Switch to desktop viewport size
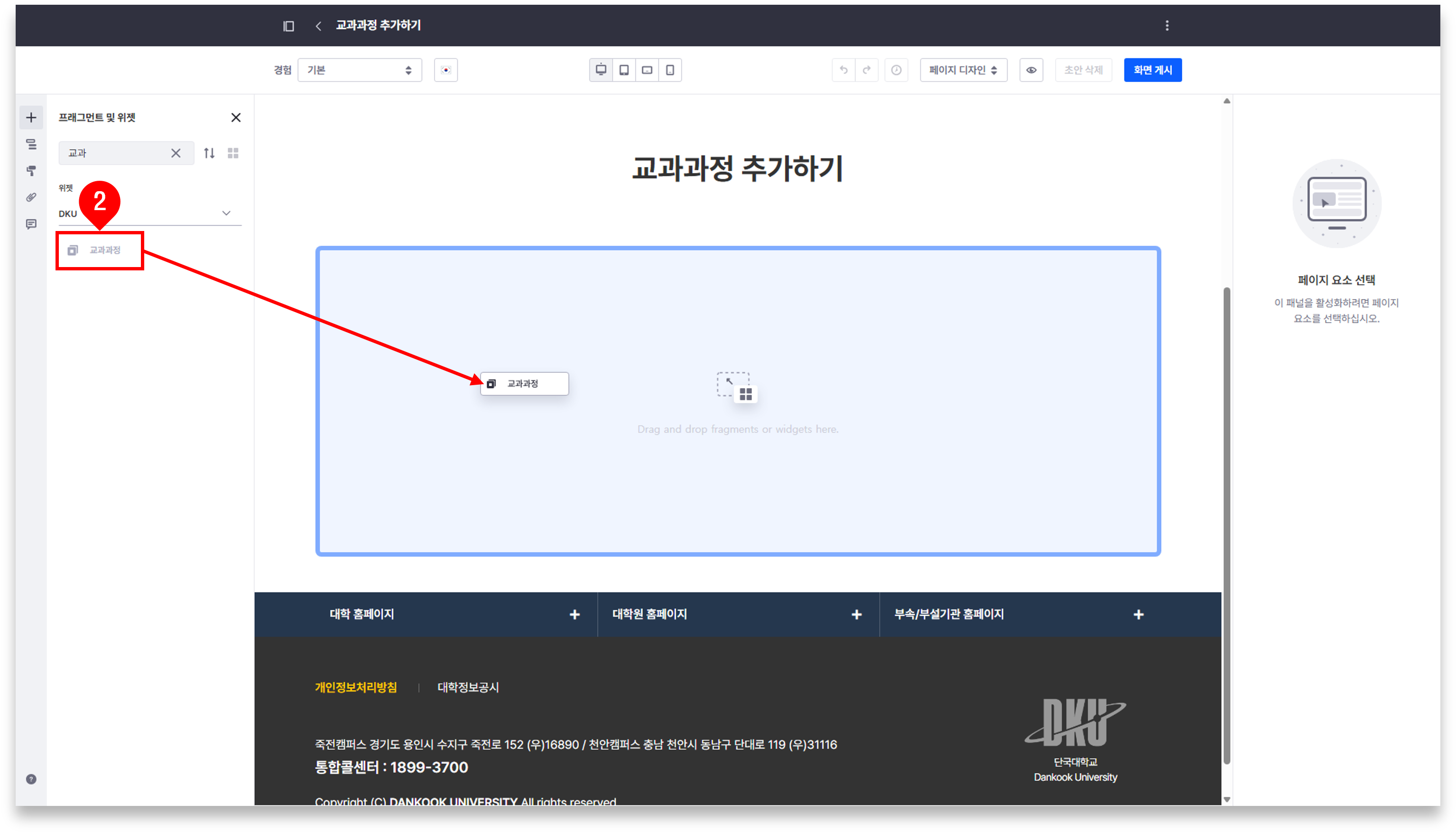 pyautogui.click(x=601, y=70)
